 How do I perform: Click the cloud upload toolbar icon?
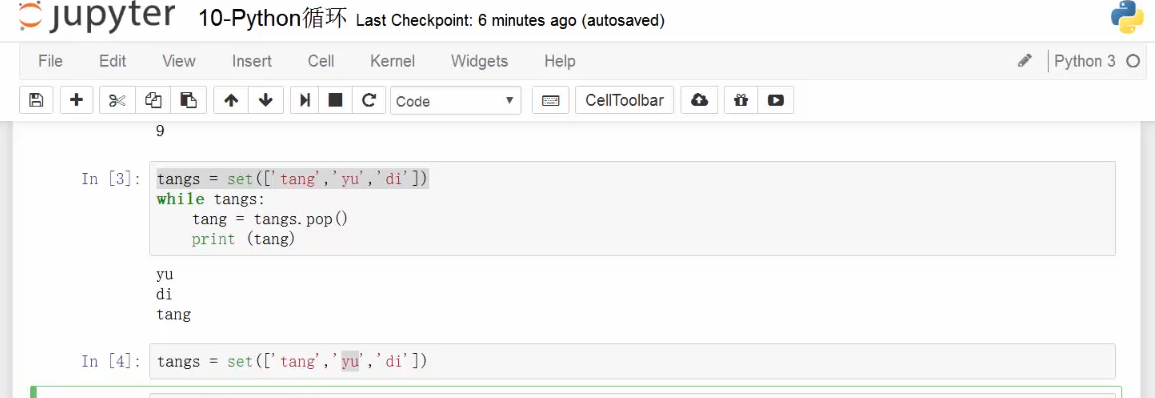(x=699, y=100)
